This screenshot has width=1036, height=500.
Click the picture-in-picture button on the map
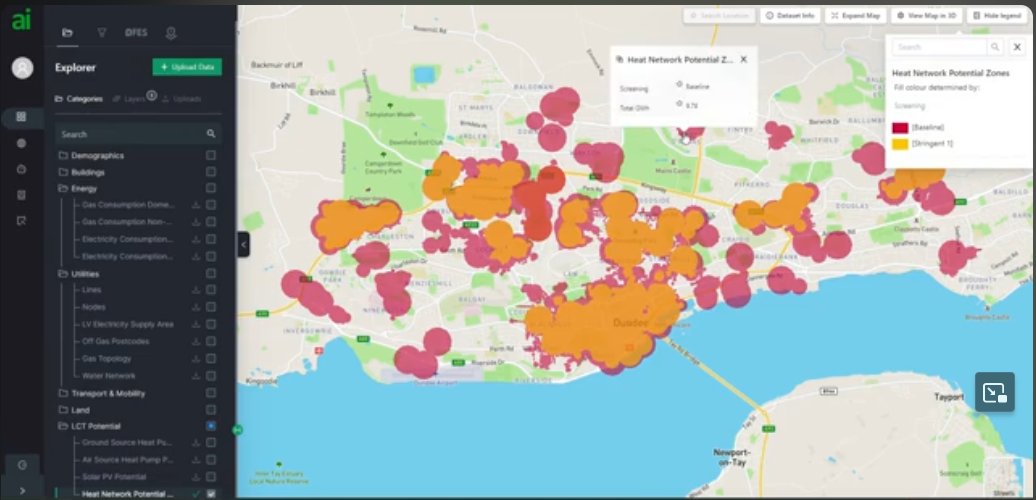click(x=995, y=392)
